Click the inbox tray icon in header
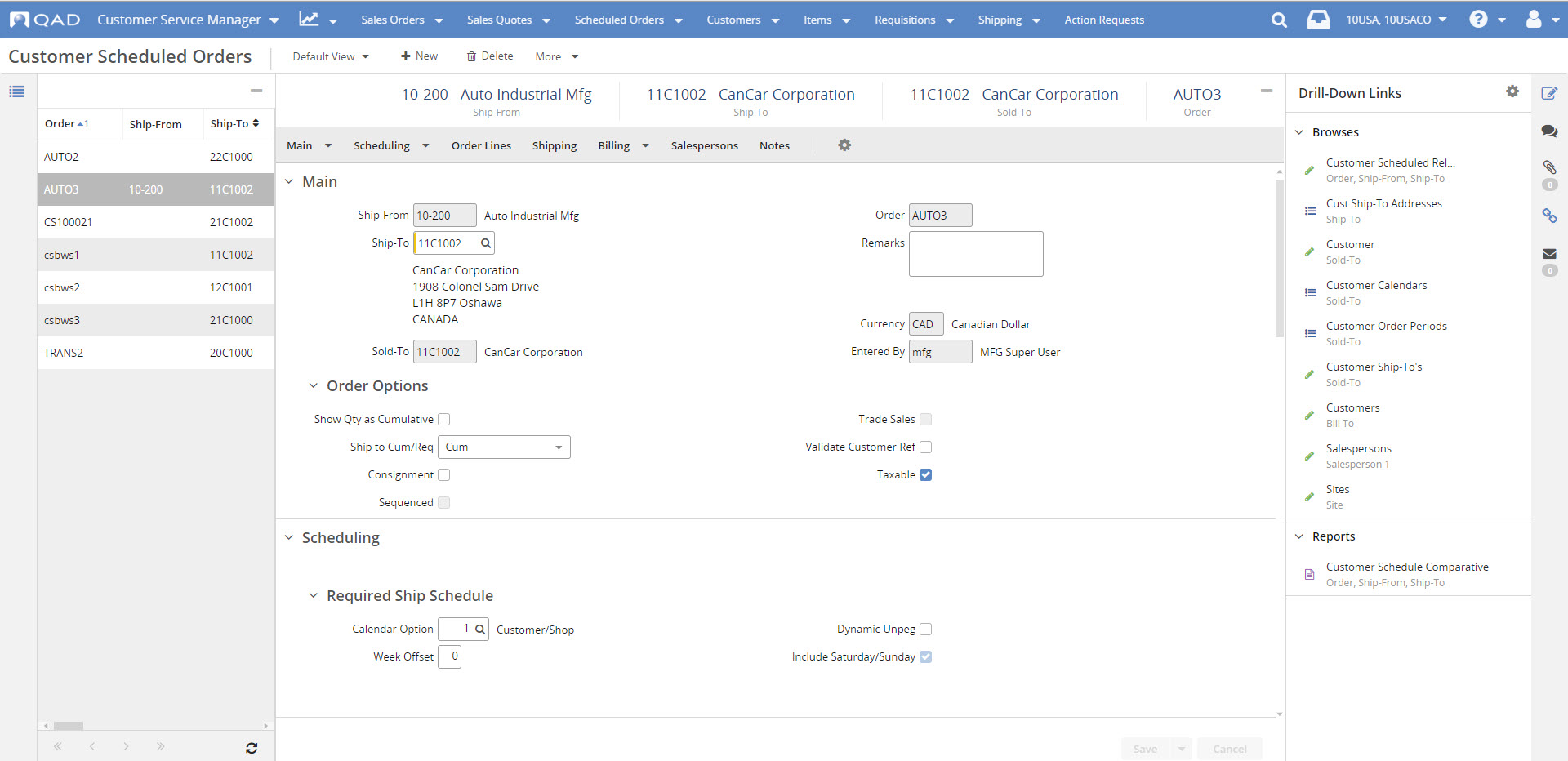The width and height of the screenshot is (1568, 761). click(x=1318, y=20)
